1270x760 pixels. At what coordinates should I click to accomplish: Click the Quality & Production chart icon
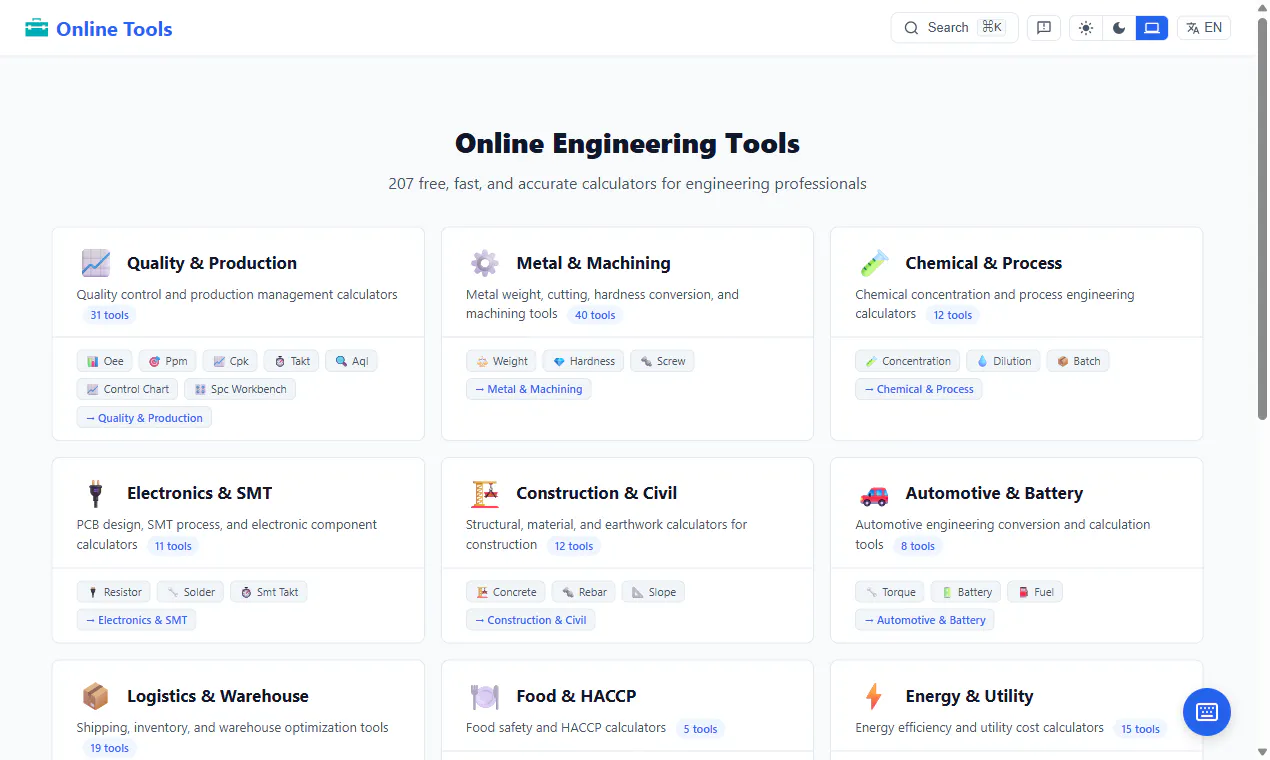[96, 263]
